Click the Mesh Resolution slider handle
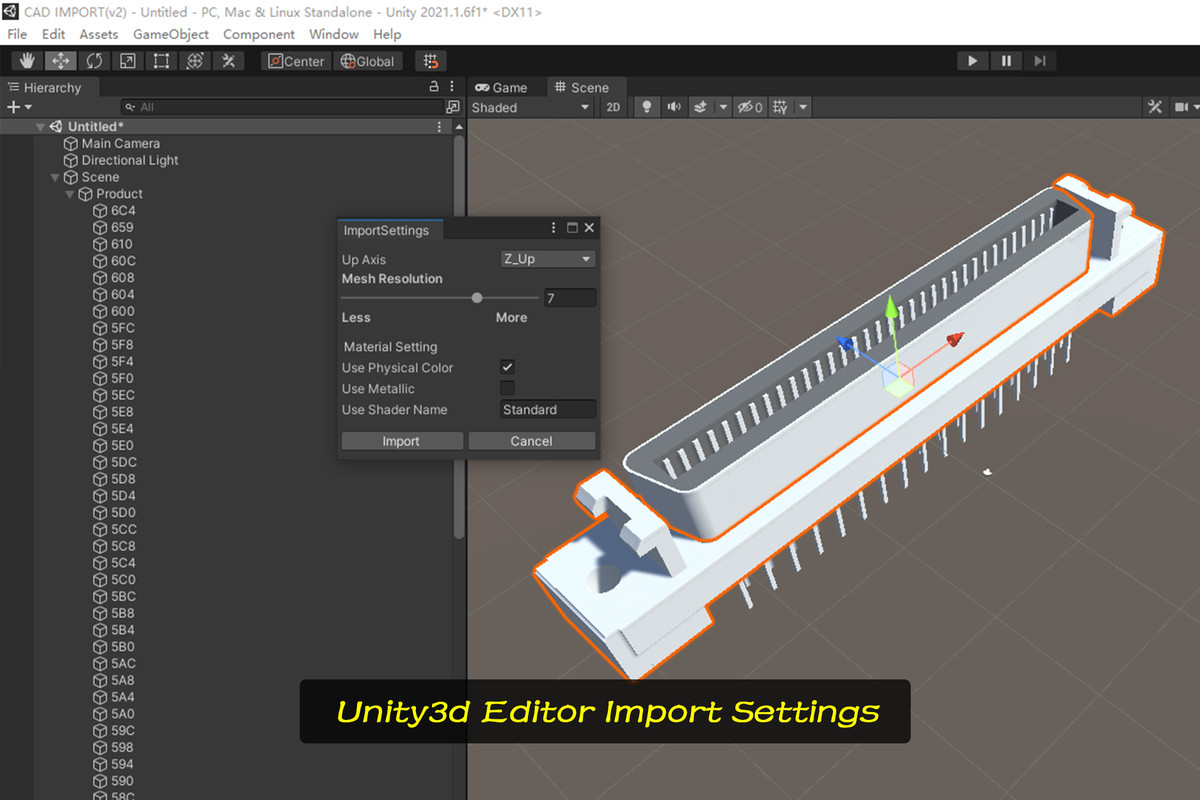Image resolution: width=1200 pixels, height=800 pixels. click(x=477, y=297)
